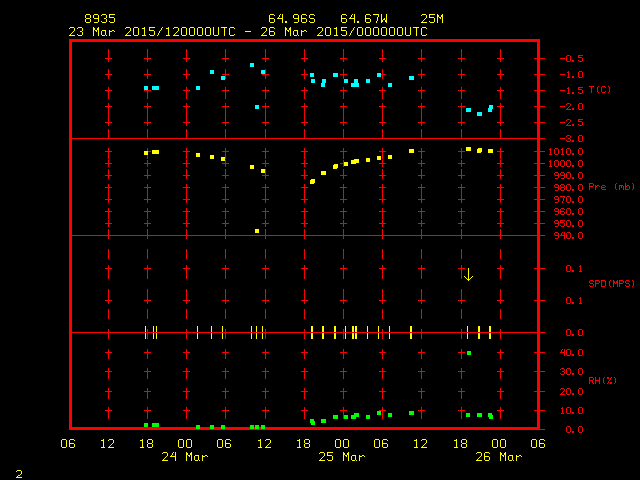Viewport: 640px width, 480px height.
Task: Click the lowest yellow pressure point near 945 mb
Action: pyautogui.click(x=257, y=231)
